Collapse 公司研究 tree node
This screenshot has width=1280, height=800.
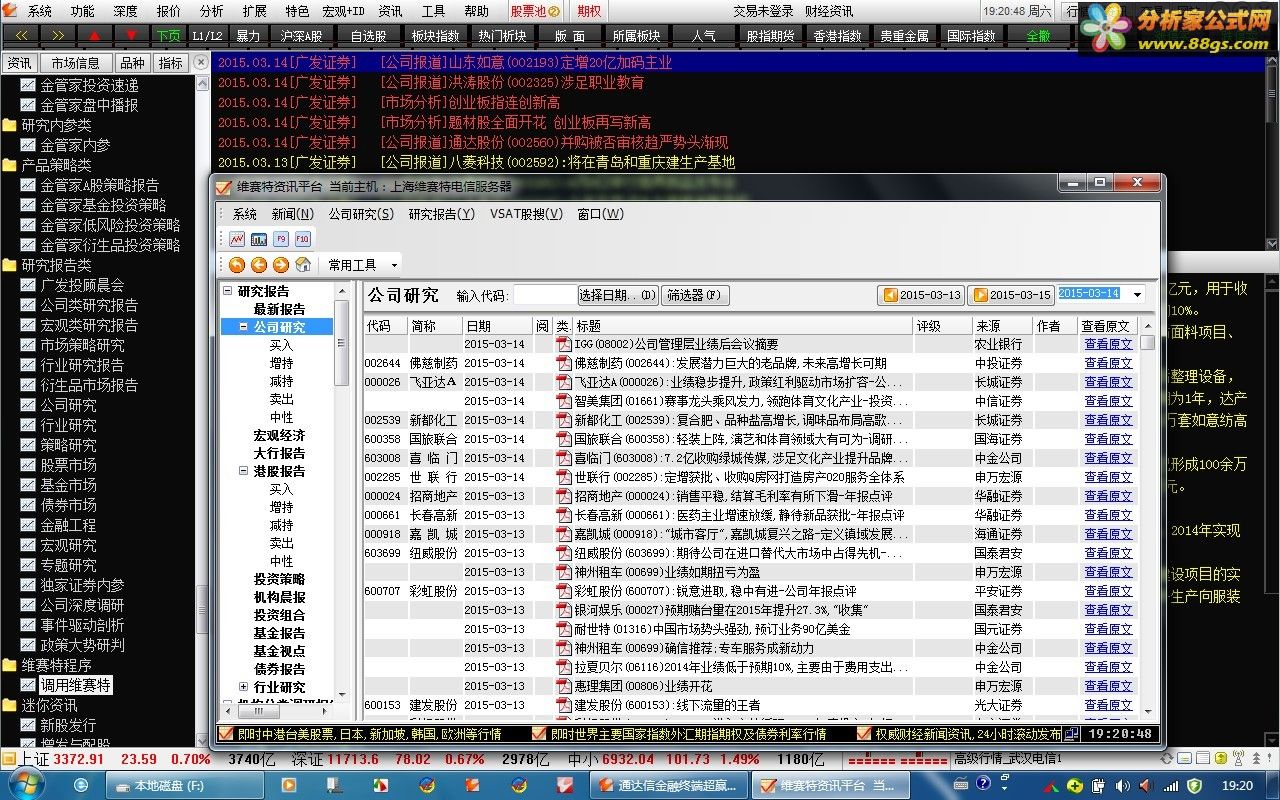(243, 327)
